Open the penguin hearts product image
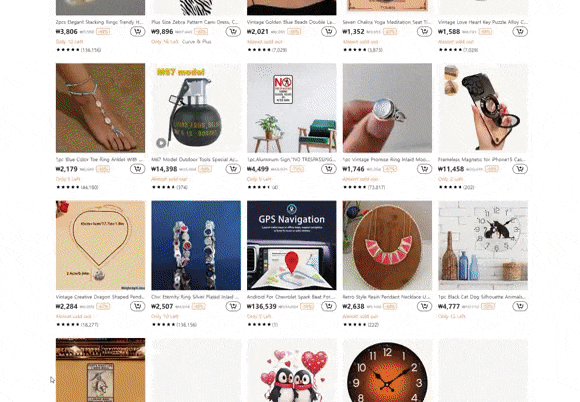The width and height of the screenshot is (580, 402). click(291, 370)
